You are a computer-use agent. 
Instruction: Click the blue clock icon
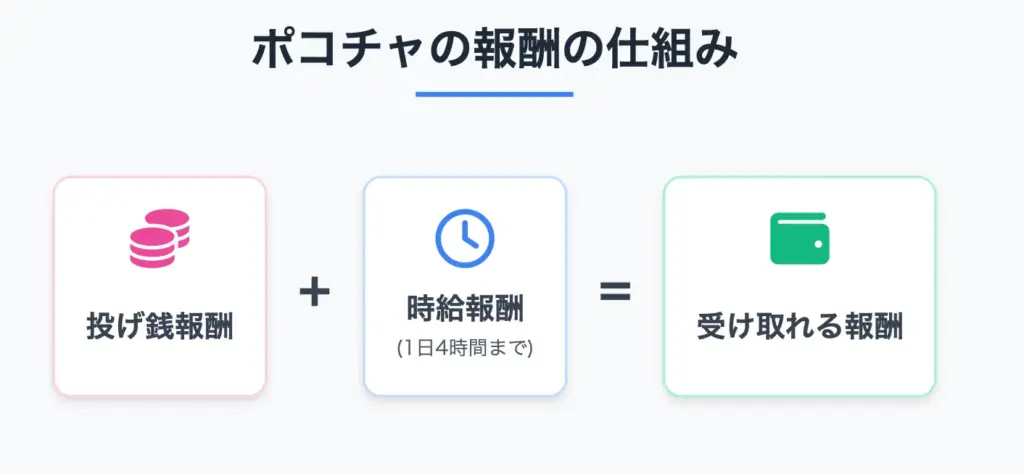[x=465, y=238]
